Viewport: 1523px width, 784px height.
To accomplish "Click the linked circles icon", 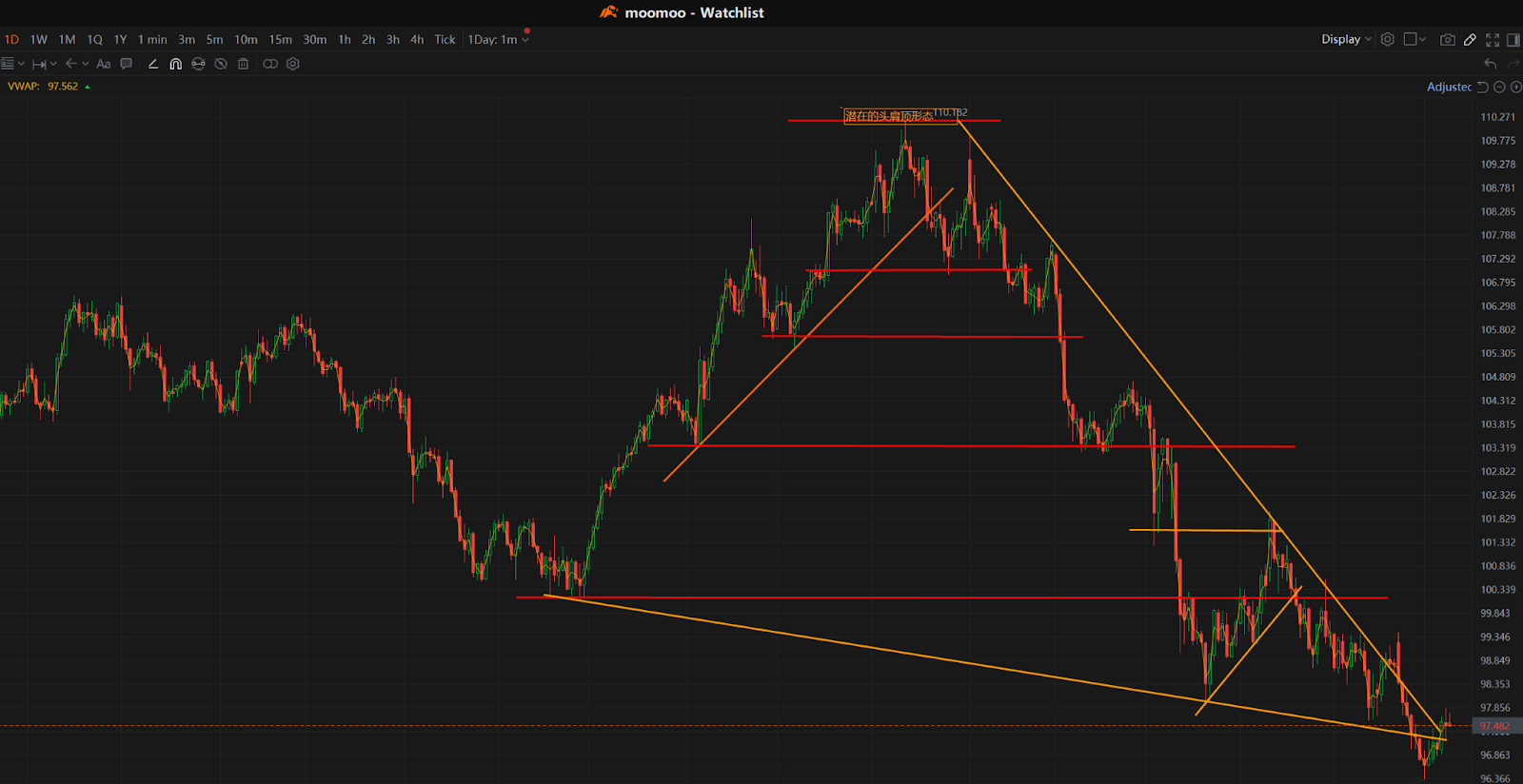I will pos(270,64).
